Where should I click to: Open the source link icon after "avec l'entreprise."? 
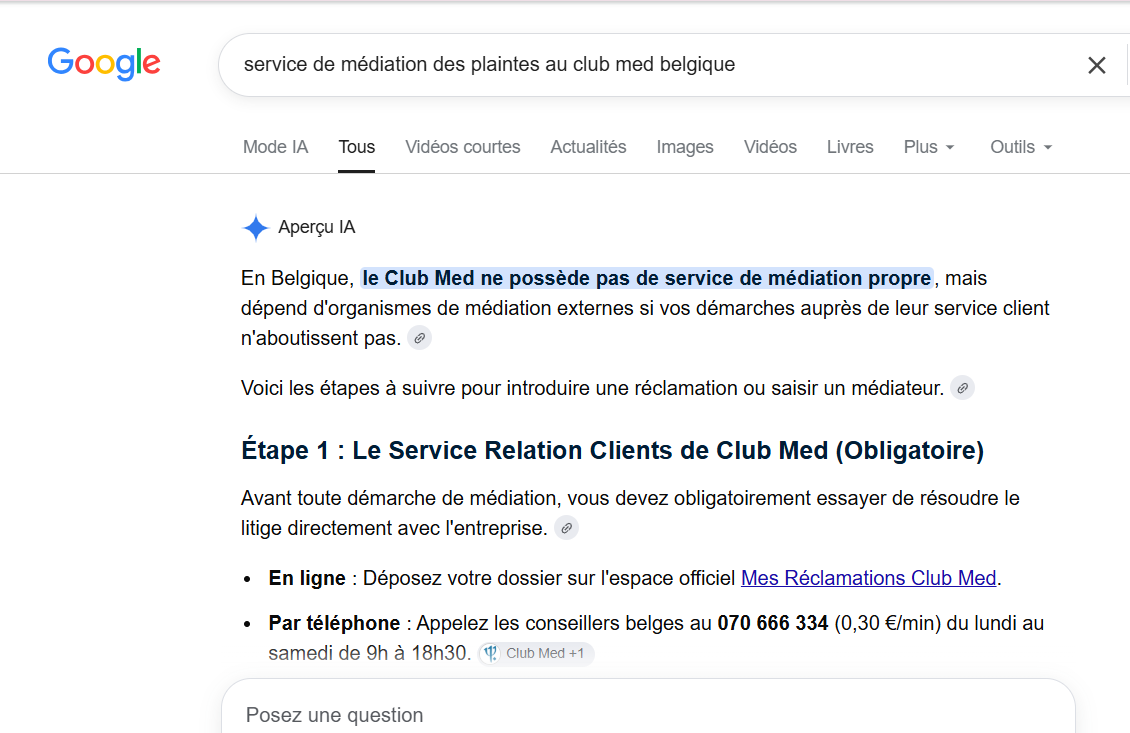pos(566,528)
